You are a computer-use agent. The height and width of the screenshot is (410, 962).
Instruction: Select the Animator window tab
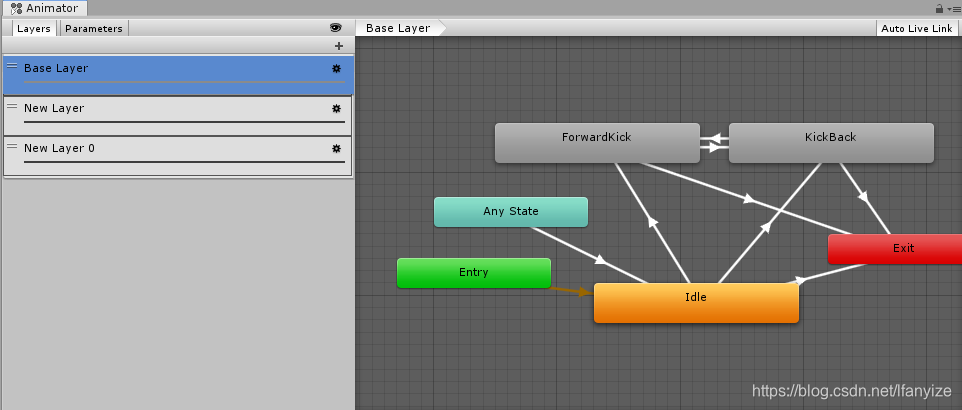[45, 9]
